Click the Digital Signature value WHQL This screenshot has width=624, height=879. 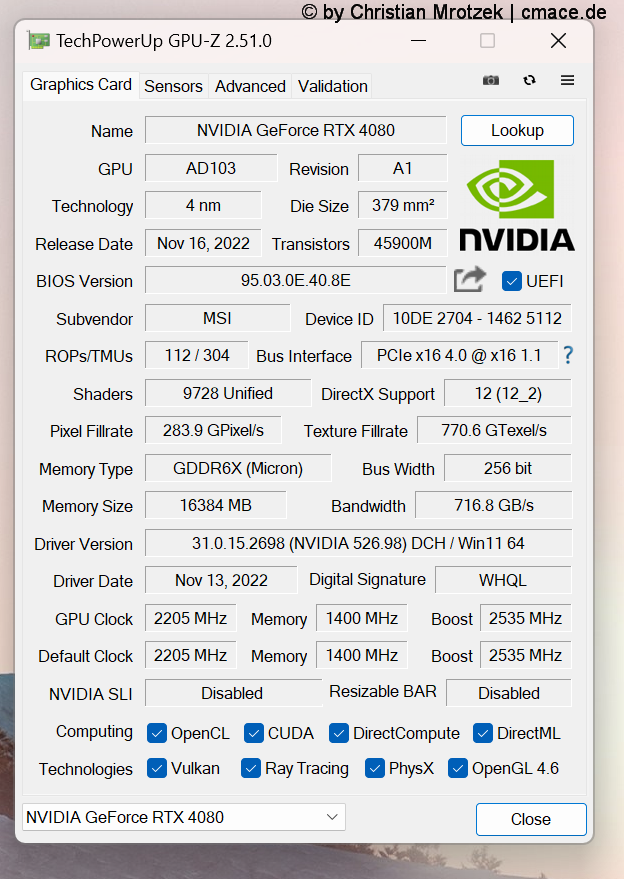(x=503, y=580)
